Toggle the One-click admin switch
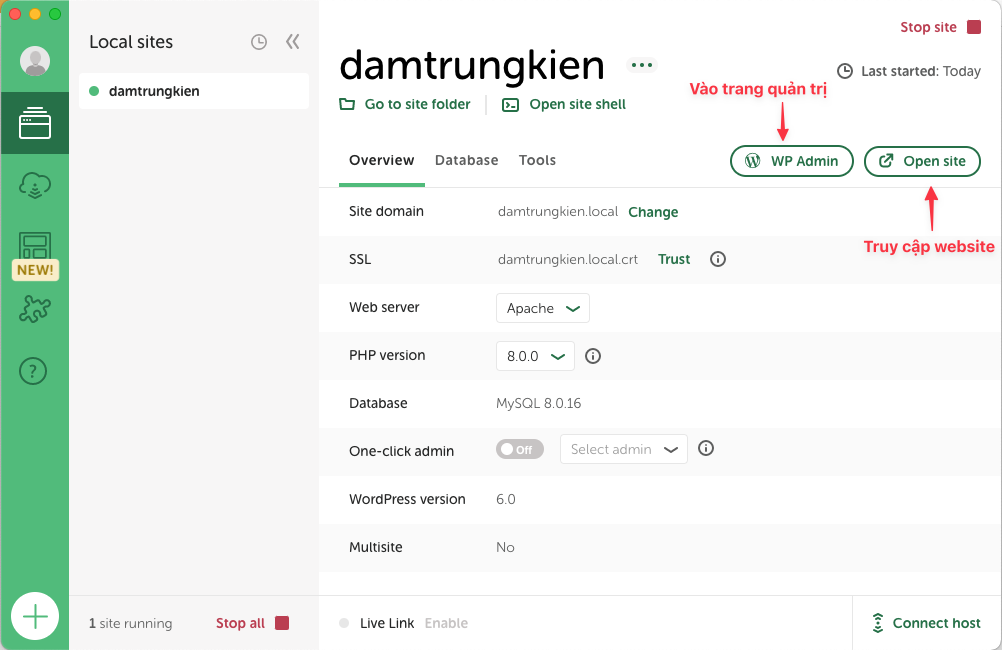 (x=520, y=449)
